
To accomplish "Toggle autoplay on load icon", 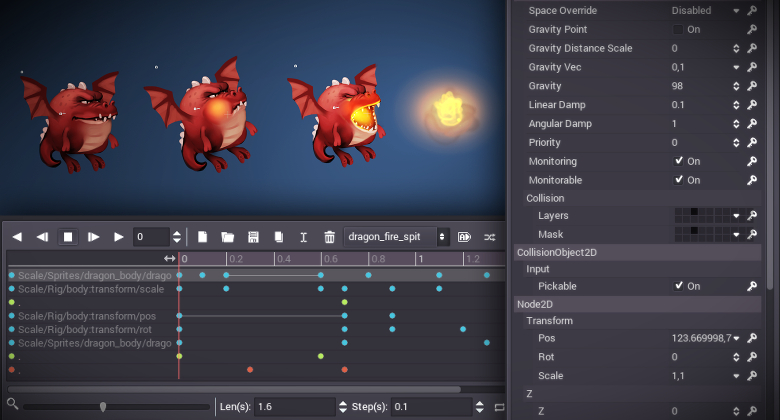I will point(465,237).
